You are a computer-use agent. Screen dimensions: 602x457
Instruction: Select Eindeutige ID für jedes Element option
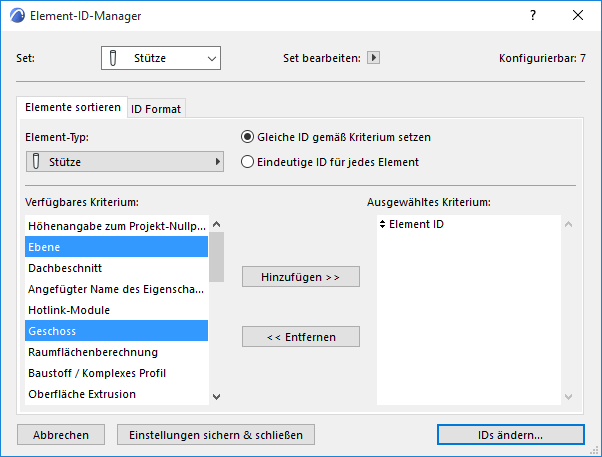[248, 162]
